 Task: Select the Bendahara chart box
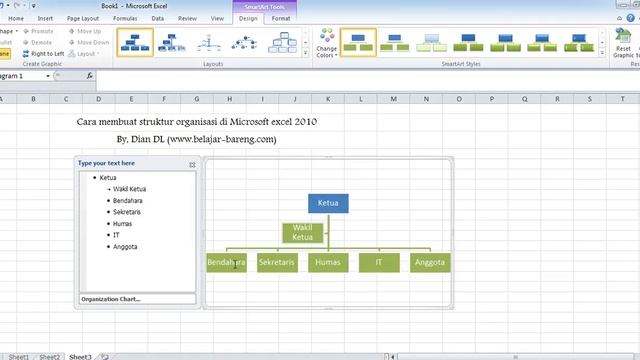coord(227,262)
